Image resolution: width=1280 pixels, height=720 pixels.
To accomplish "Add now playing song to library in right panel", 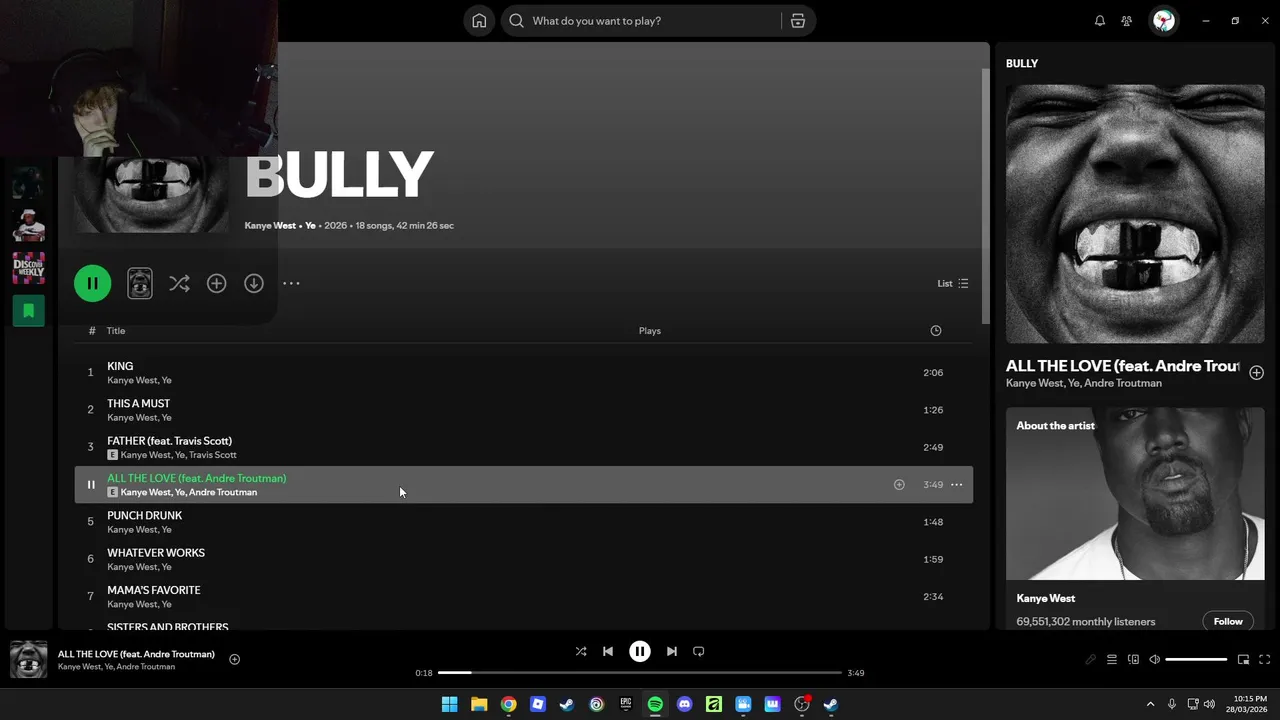I will [1256, 373].
